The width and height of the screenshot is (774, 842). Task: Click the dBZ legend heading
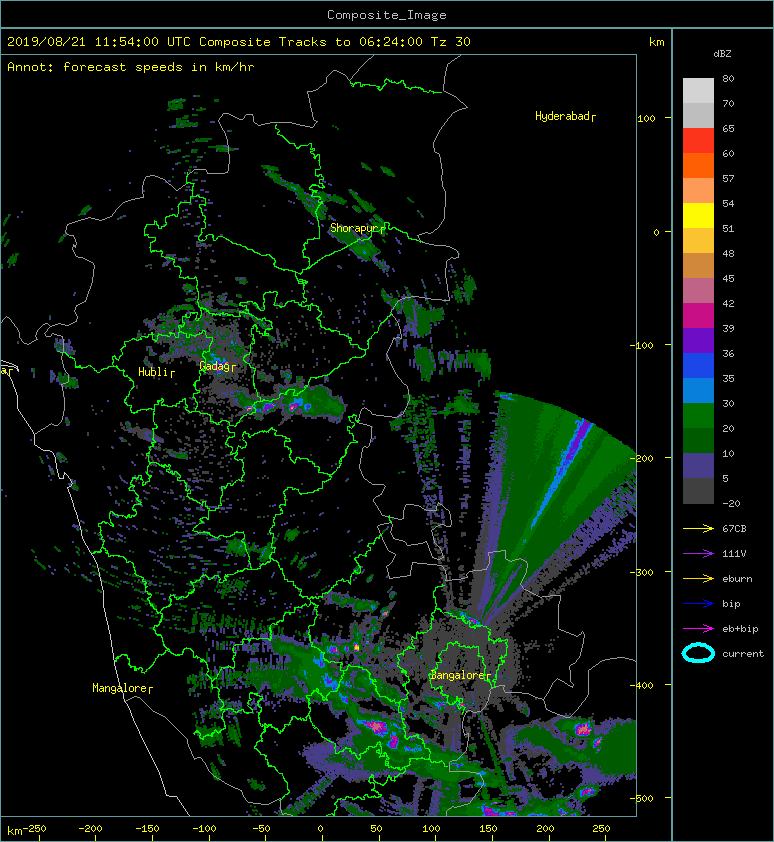(722, 54)
